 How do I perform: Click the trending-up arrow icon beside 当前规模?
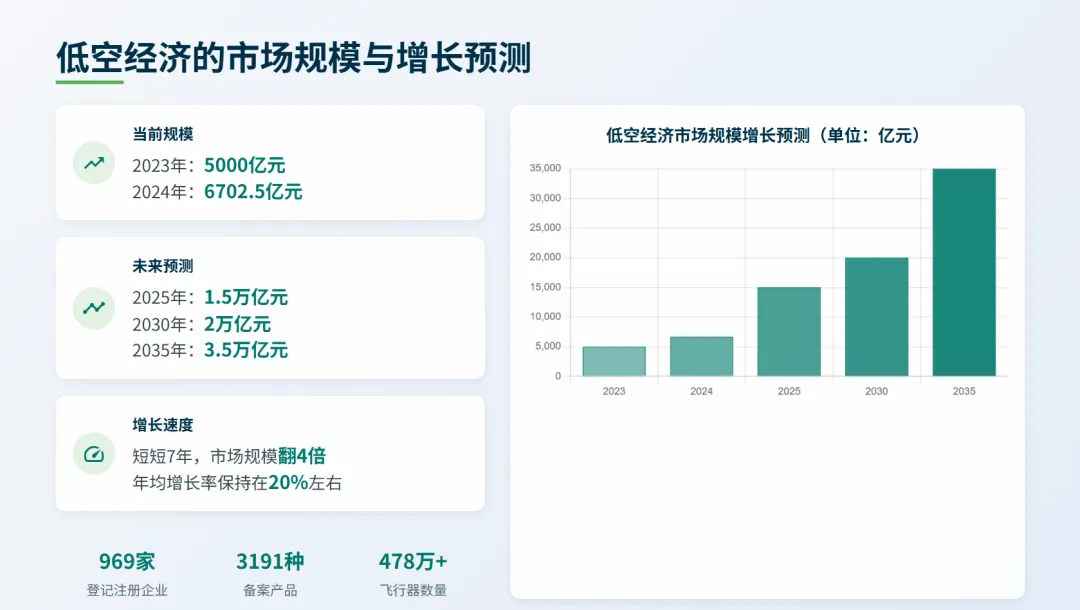click(94, 163)
